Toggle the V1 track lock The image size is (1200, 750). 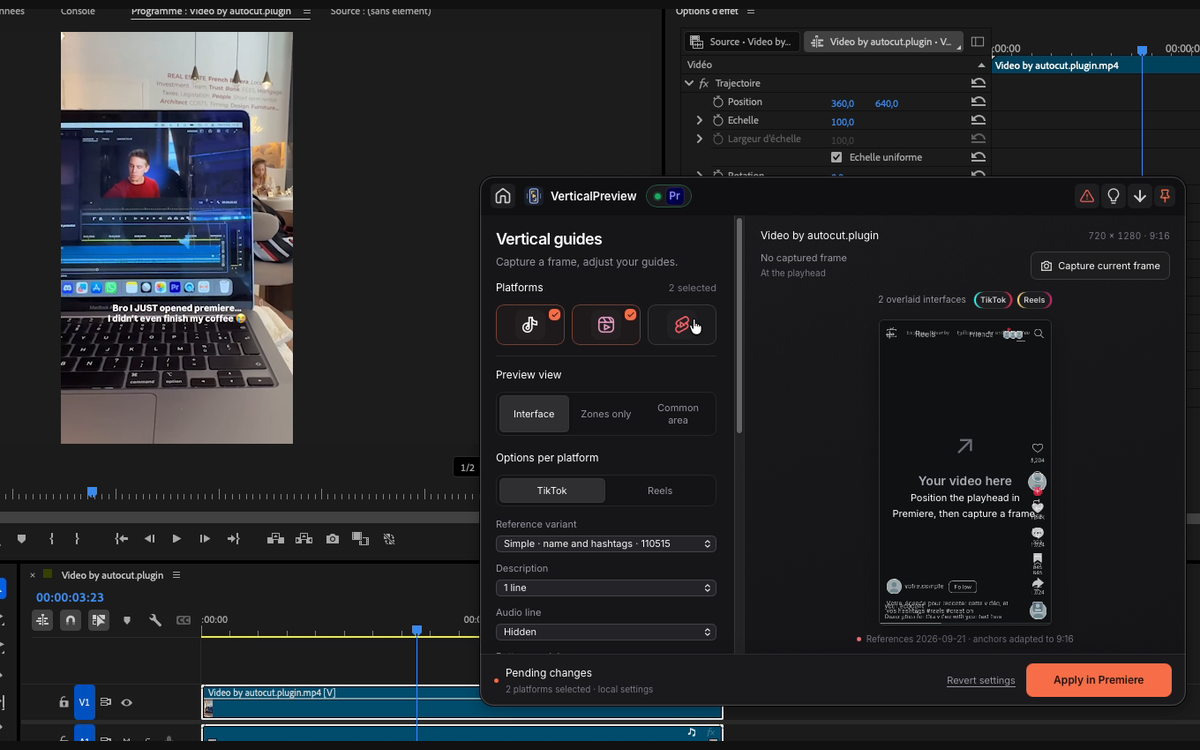coord(64,703)
